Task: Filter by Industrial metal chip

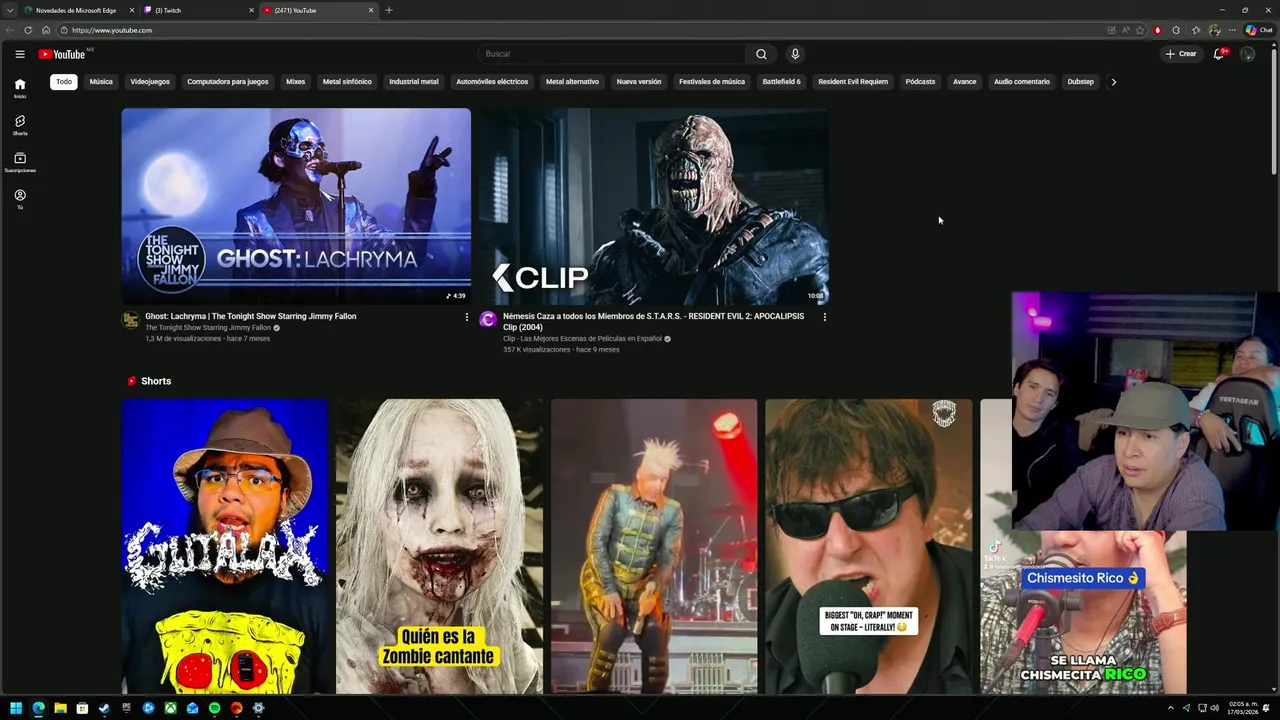Action: (x=414, y=82)
